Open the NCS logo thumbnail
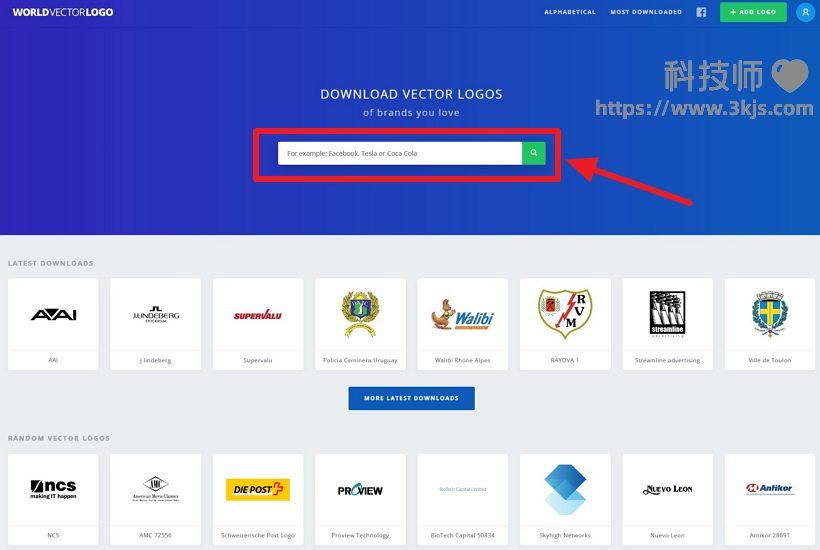The width and height of the screenshot is (820, 550). (53, 489)
